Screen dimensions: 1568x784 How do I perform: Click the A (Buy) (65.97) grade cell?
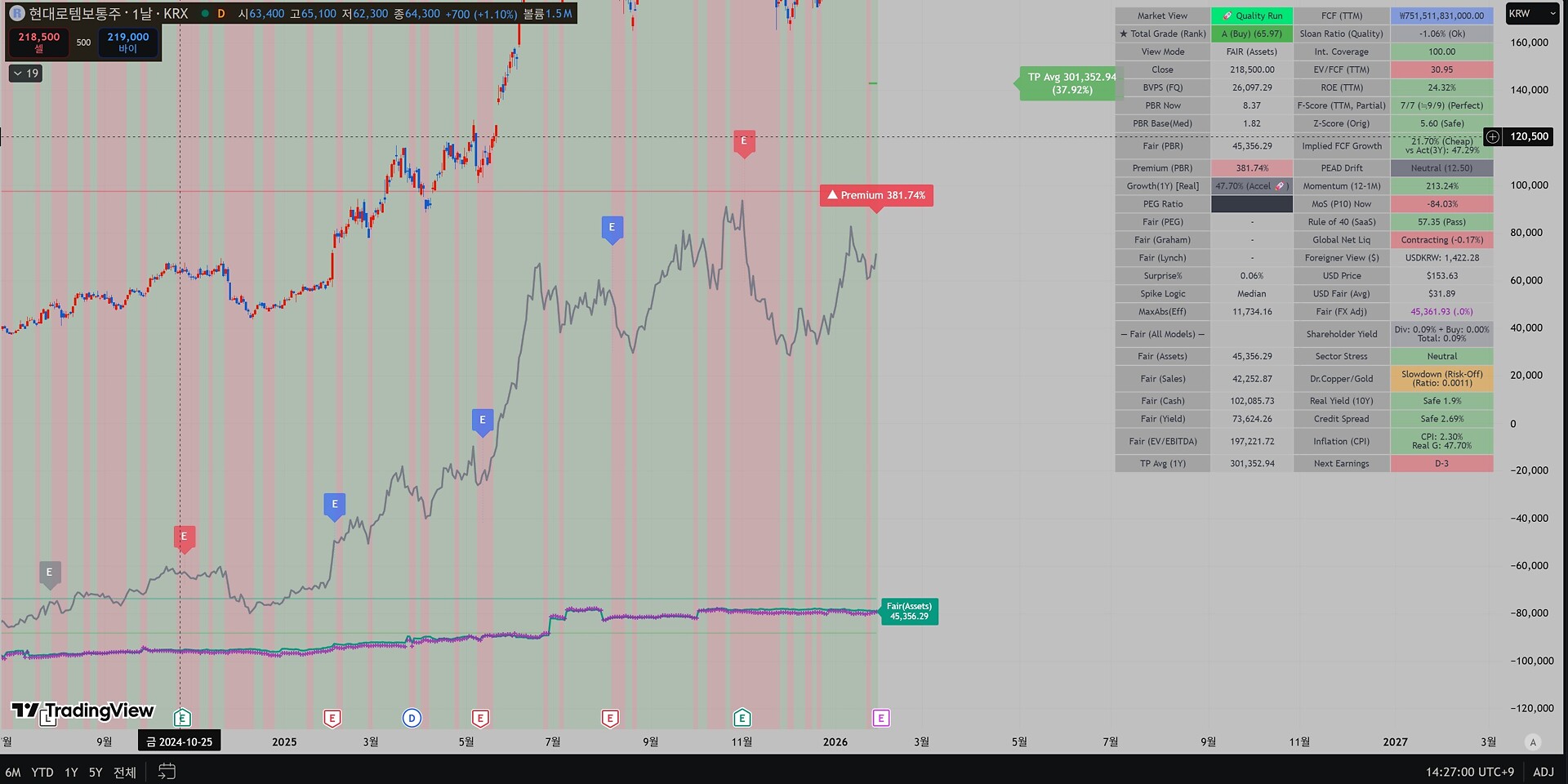click(1252, 33)
